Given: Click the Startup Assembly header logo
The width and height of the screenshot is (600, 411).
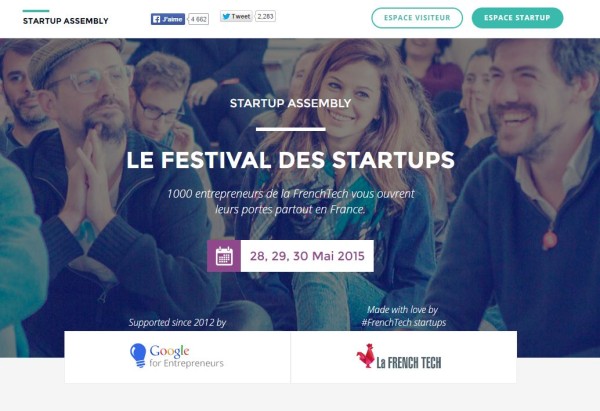Looking at the screenshot, I should click(65, 21).
